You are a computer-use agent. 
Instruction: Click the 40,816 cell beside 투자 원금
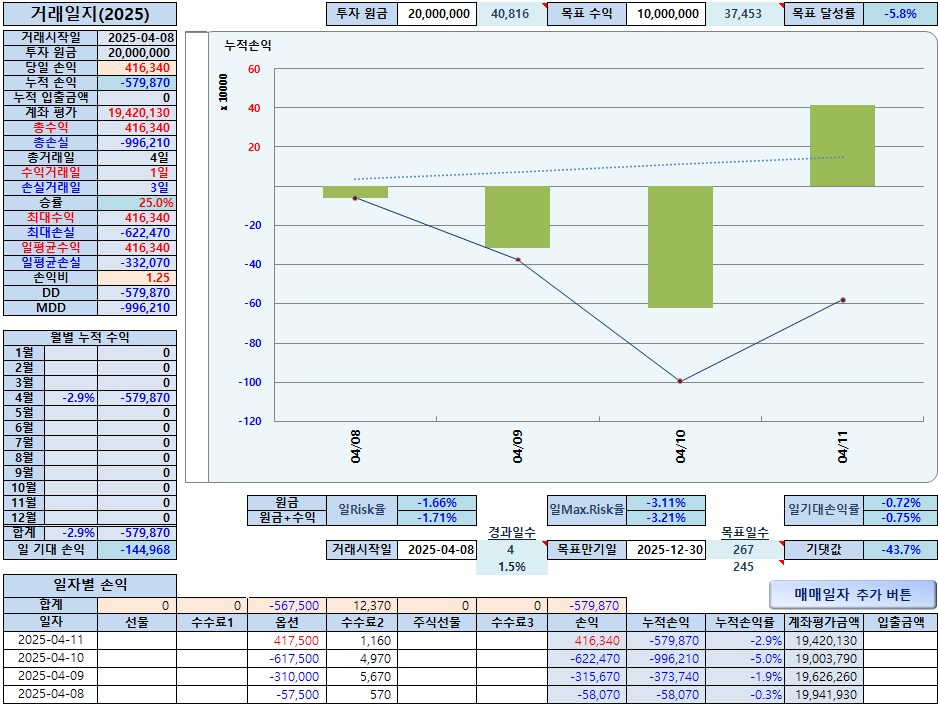(510, 14)
